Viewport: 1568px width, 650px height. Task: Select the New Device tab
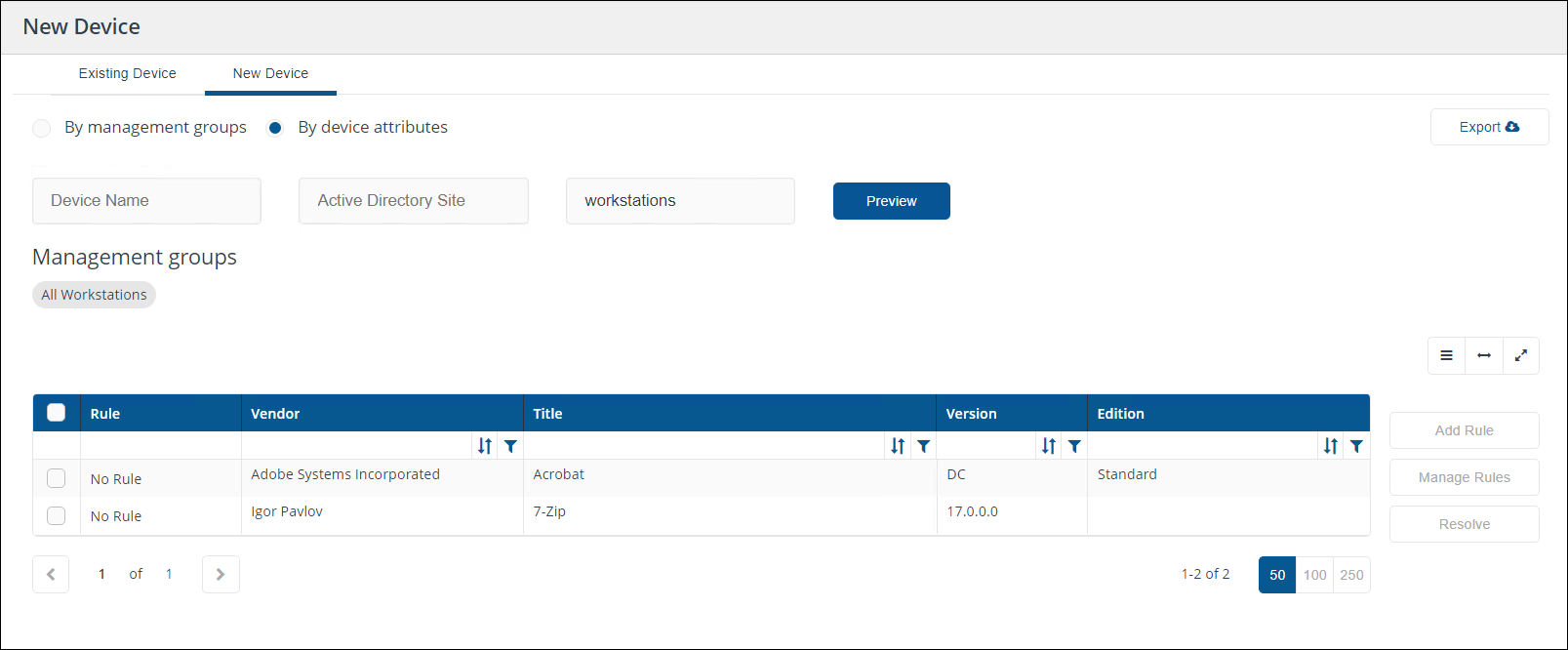click(270, 73)
